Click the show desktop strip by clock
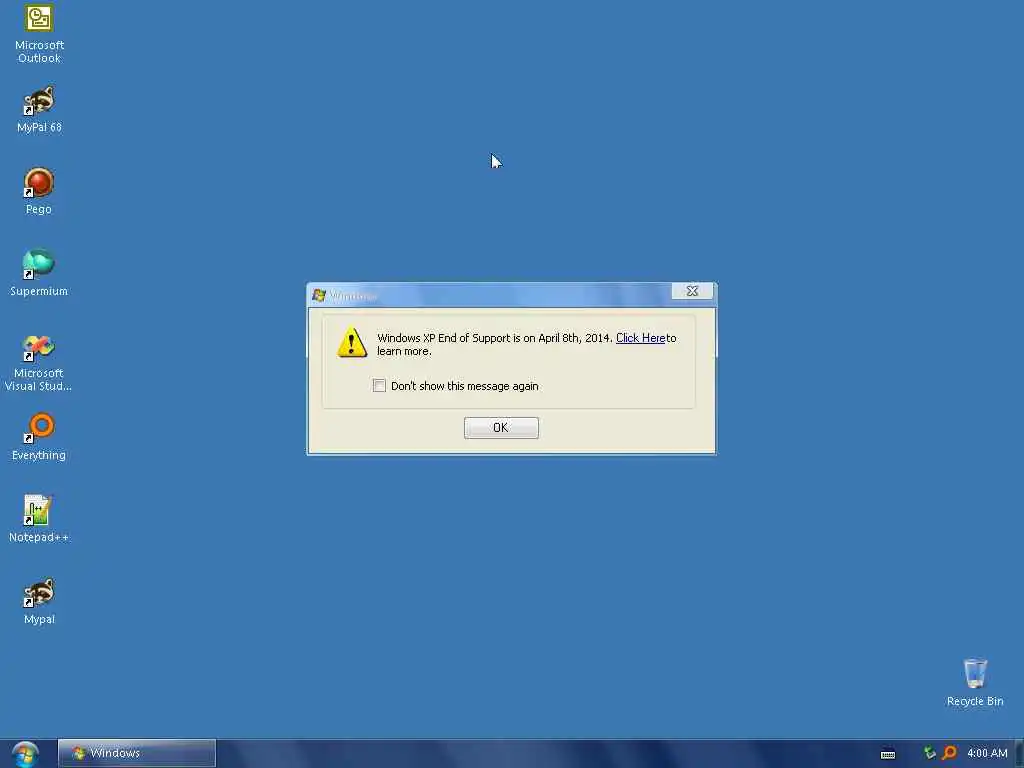Viewport: 1024px width, 768px height. pyautogui.click(x=1019, y=753)
